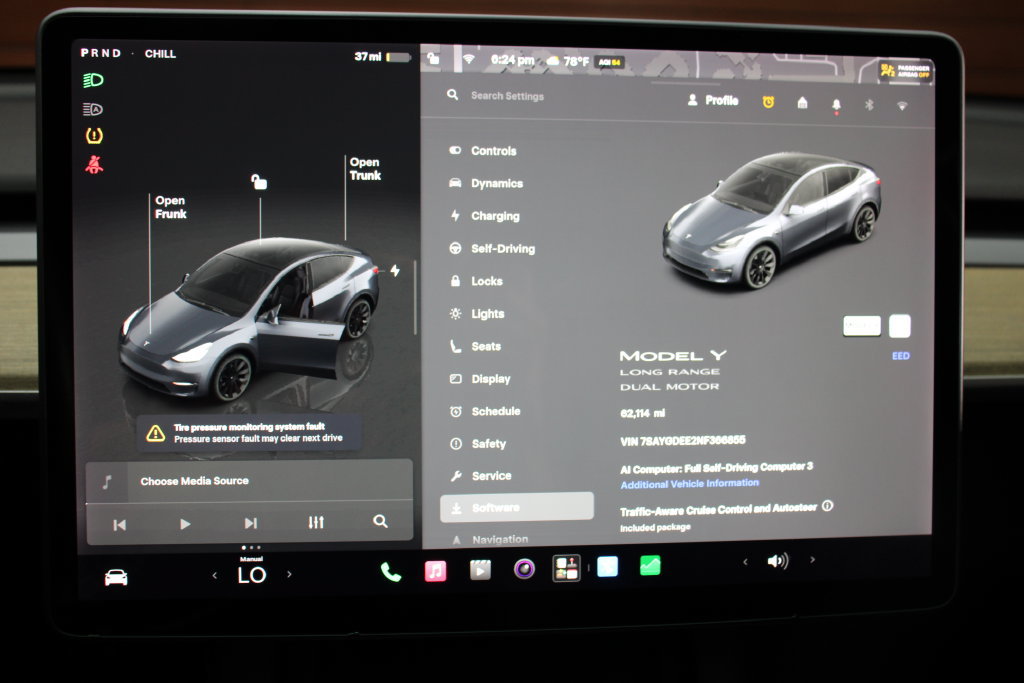Raise the cabin temperature right arrow
This screenshot has width=1024, height=683.
click(x=289, y=574)
